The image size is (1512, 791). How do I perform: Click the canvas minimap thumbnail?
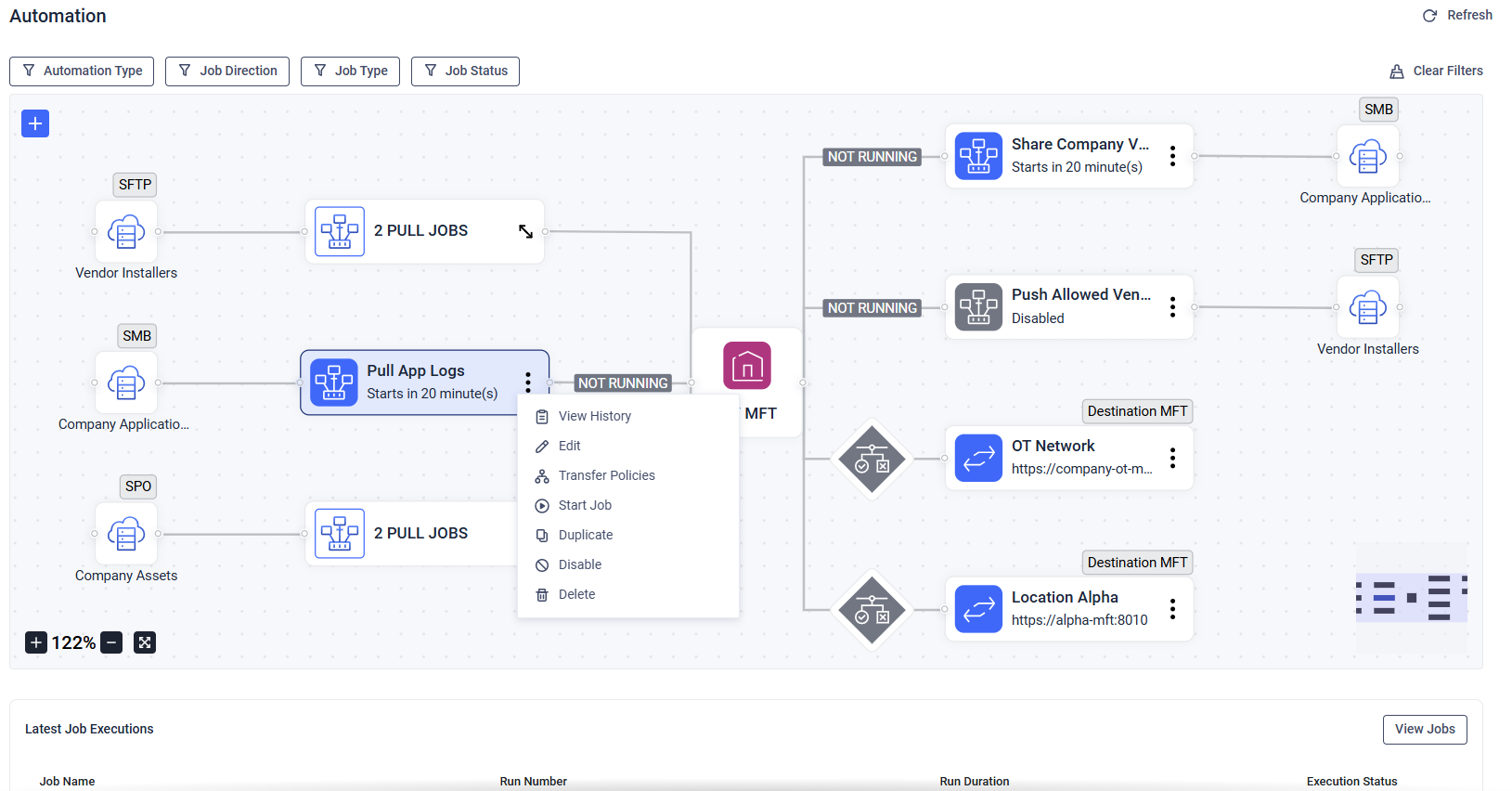[1411, 596]
